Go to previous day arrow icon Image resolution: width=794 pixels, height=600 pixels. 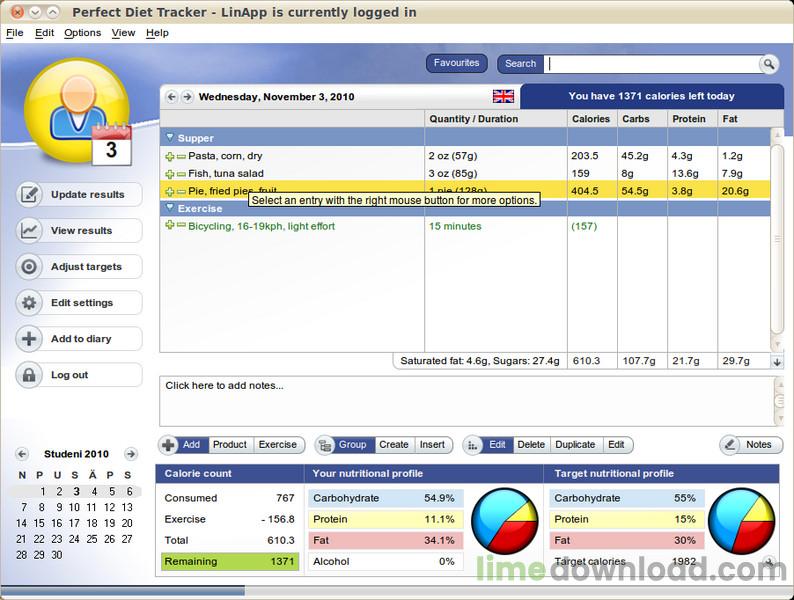tap(172, 97)
